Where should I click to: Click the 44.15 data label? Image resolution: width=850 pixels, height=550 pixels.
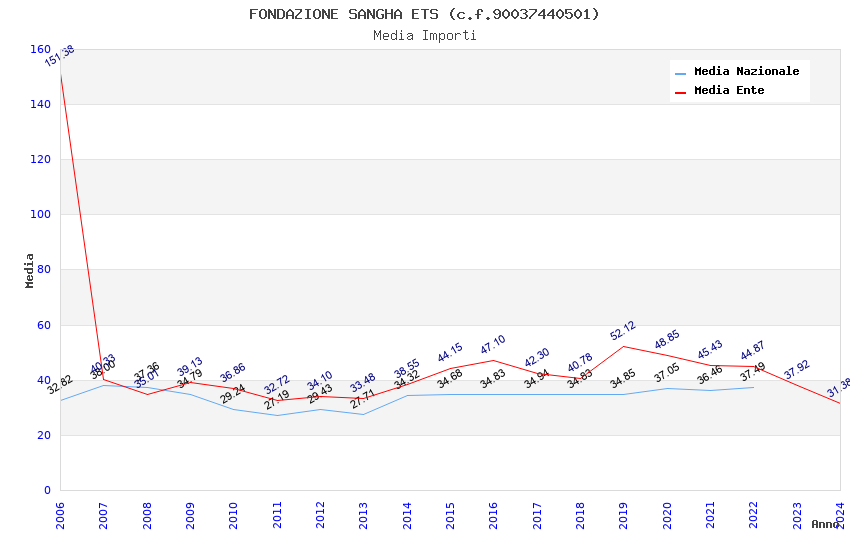[x=449, y=352]
